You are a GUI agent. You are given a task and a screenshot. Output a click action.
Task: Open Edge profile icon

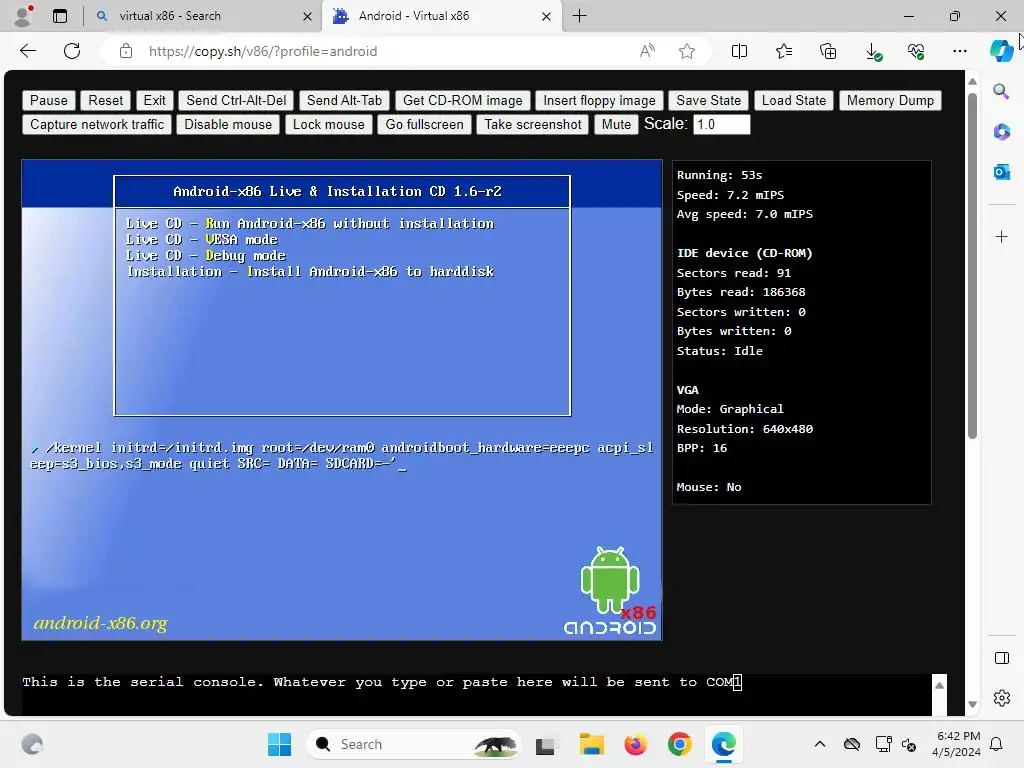click(x=24, y=16)
